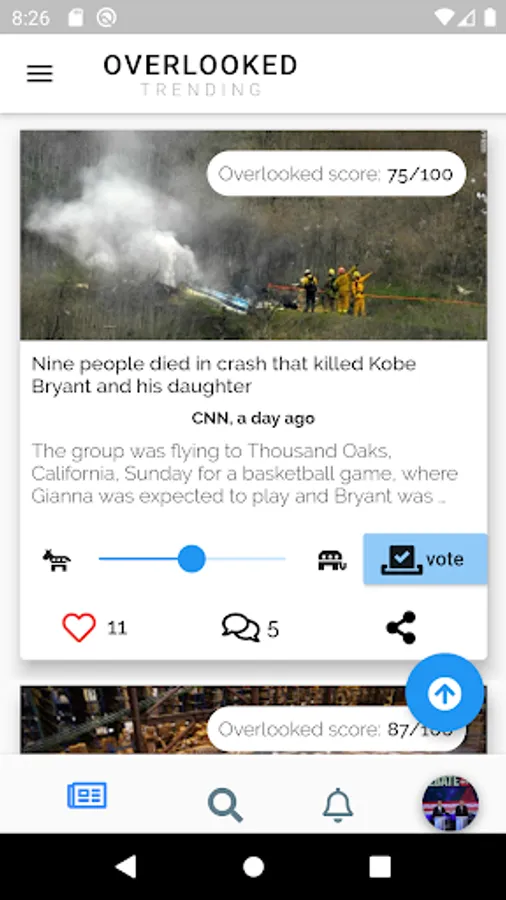Select the Democrat donkey icon

coord(57,560)
